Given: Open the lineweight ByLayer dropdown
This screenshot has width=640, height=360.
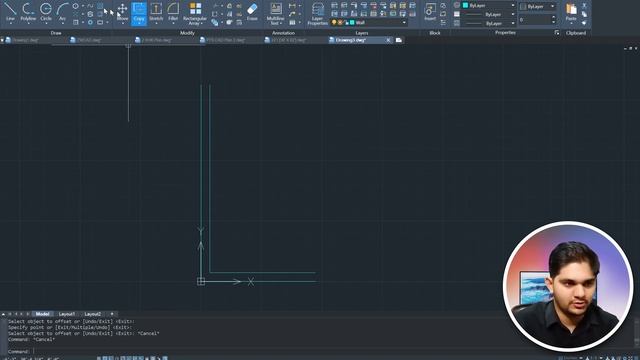Looking at the screenshot, I should coord(513,14).
